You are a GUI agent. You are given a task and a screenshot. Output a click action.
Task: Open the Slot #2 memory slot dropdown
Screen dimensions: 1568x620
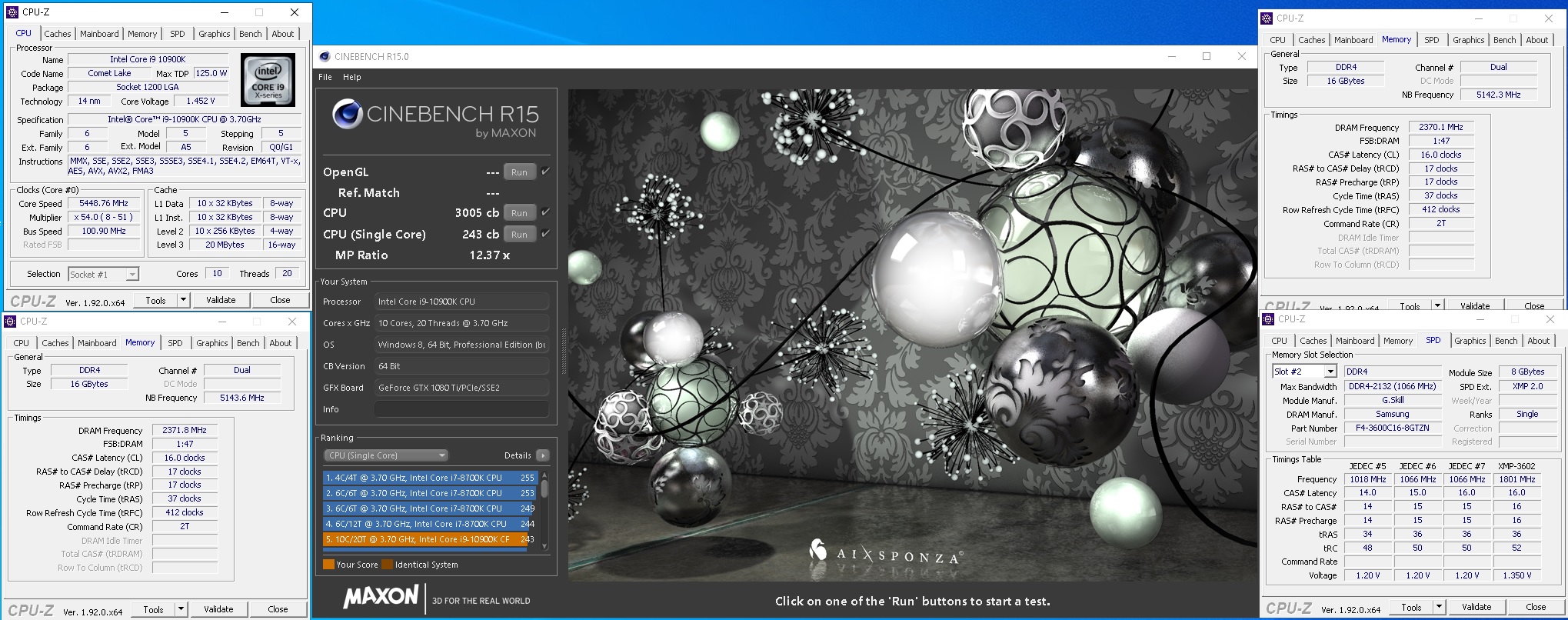coord(1305,372)
